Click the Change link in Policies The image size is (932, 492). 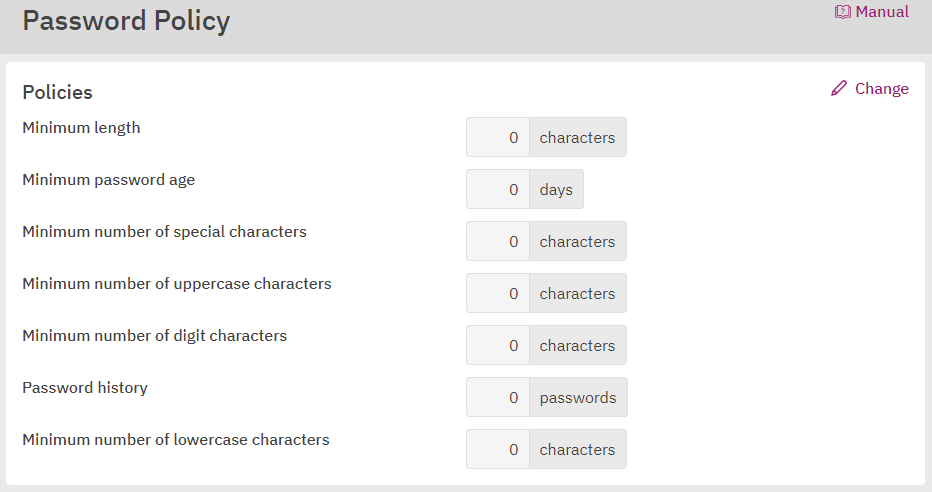[870, 89]
